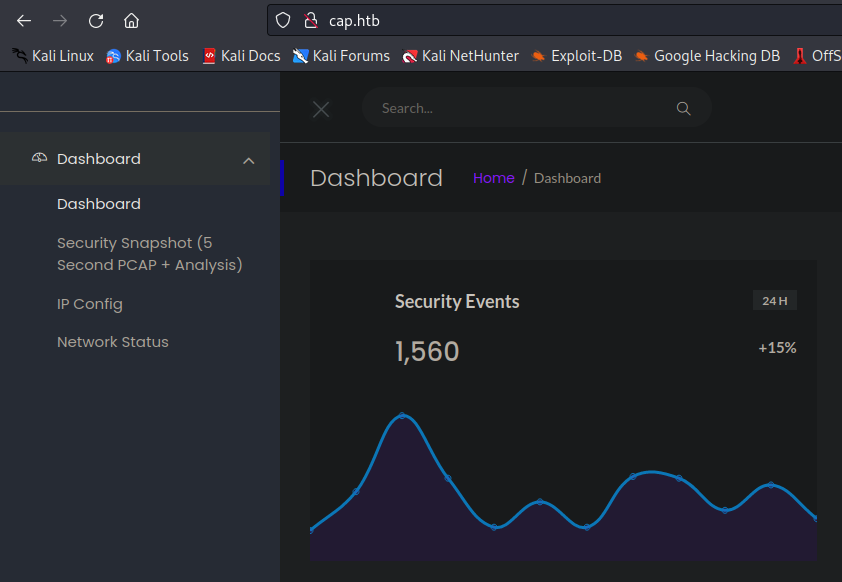Open the IP Config page
This screenshot has width=842, height=582.
tap(89, 303)
